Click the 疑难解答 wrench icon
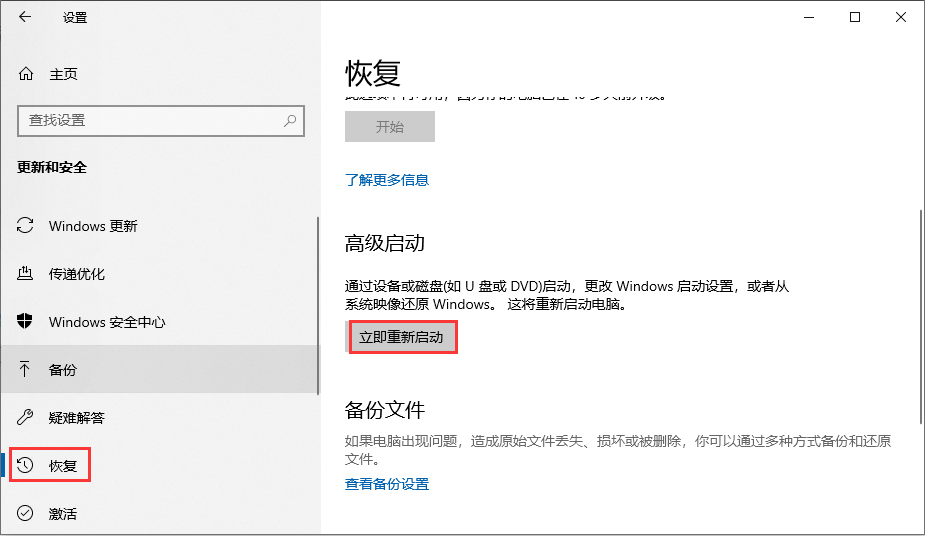925x536 pixels. 25,417
